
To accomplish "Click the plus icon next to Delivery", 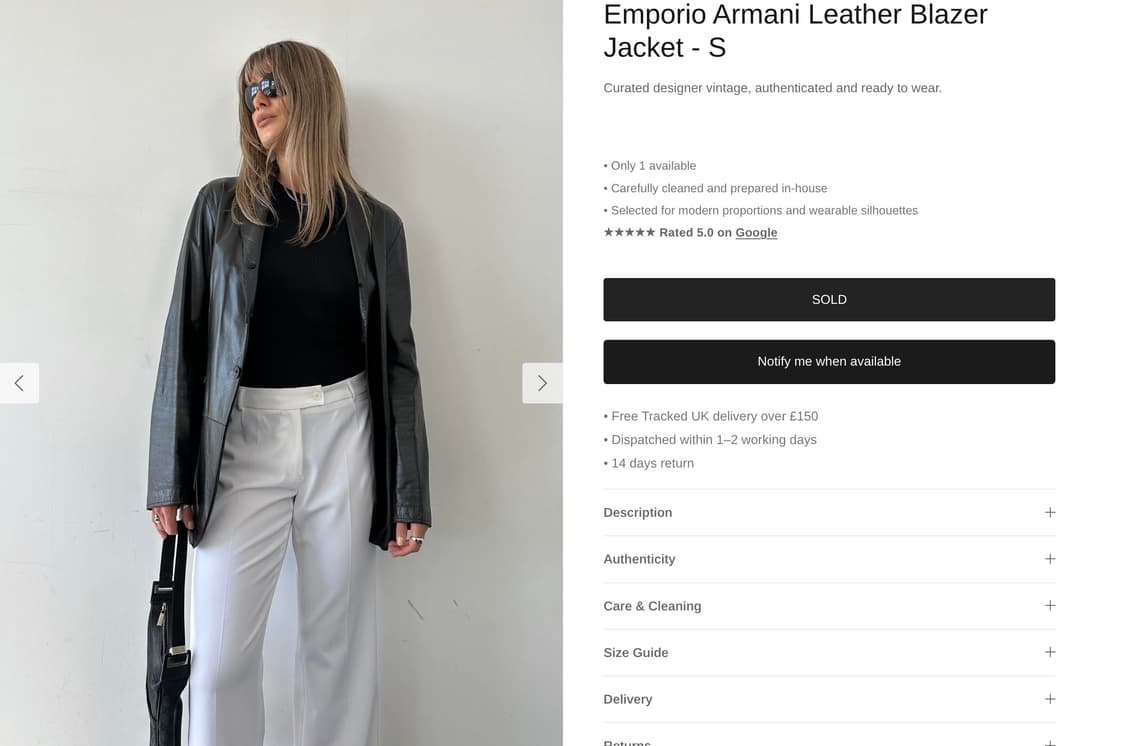I will (1049, 699).
